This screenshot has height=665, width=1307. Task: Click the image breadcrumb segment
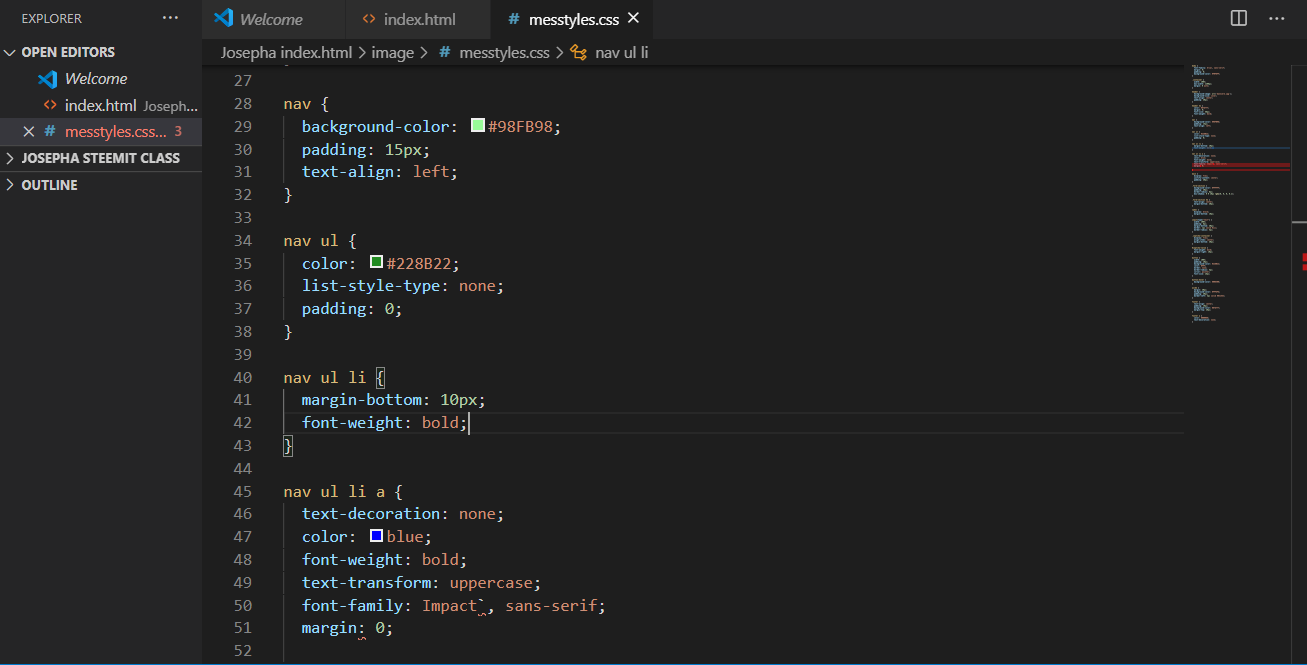392,52
